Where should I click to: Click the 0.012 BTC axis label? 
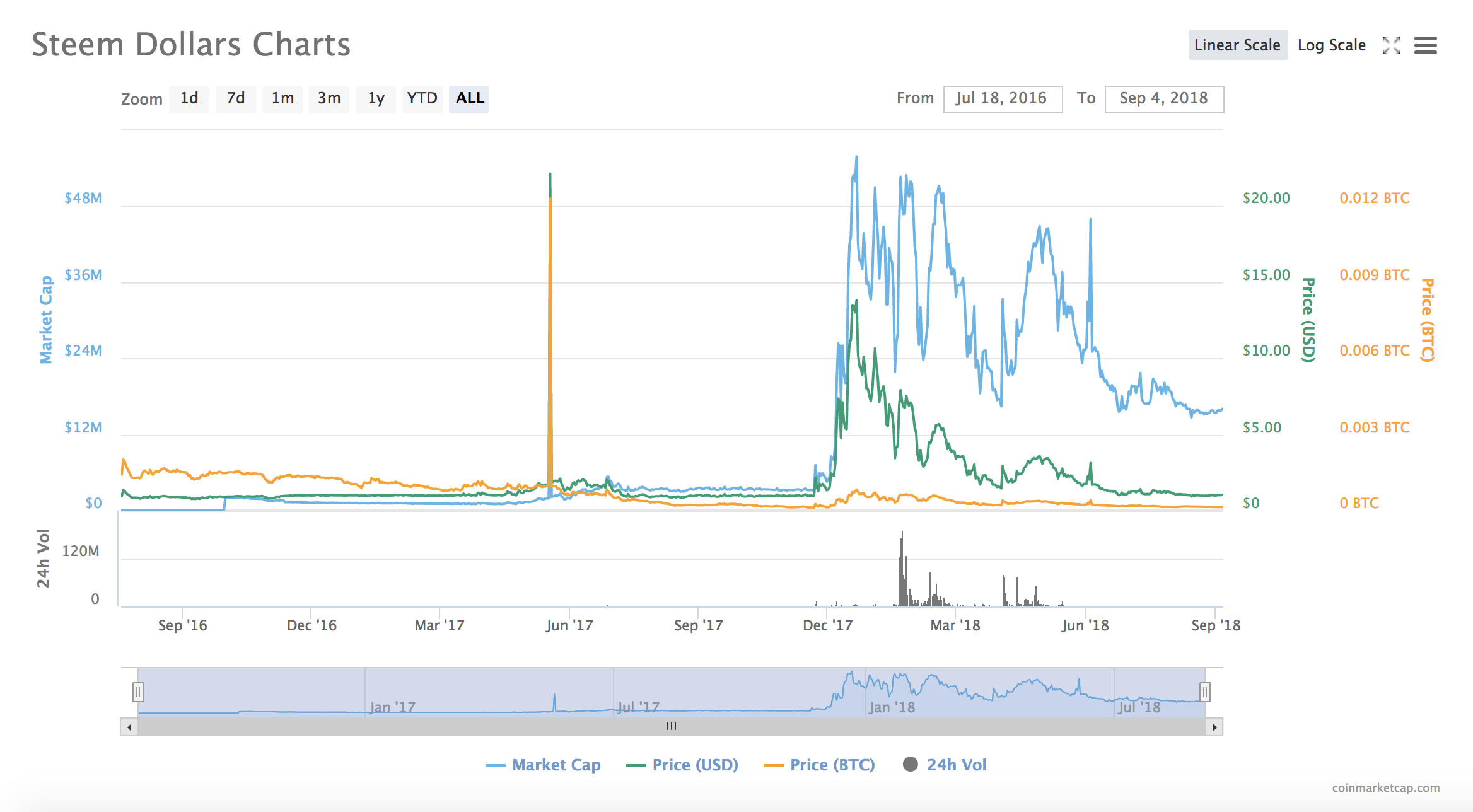[1375, 198]
